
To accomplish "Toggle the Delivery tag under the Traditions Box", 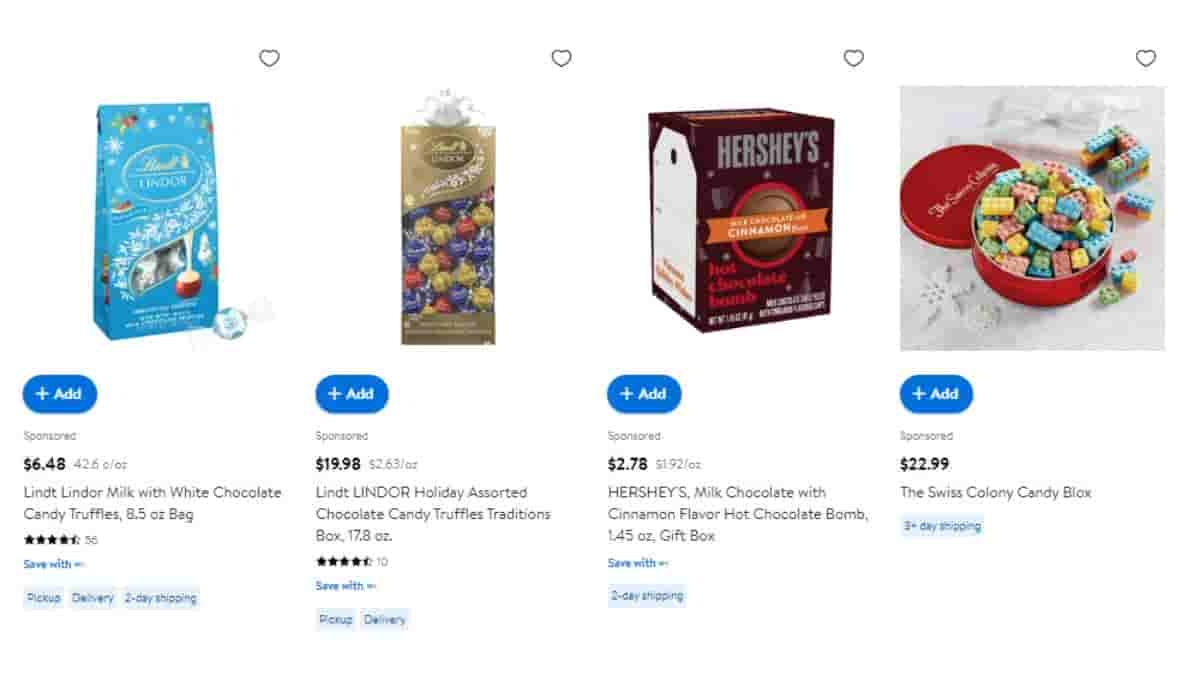I will click(383, 619).
